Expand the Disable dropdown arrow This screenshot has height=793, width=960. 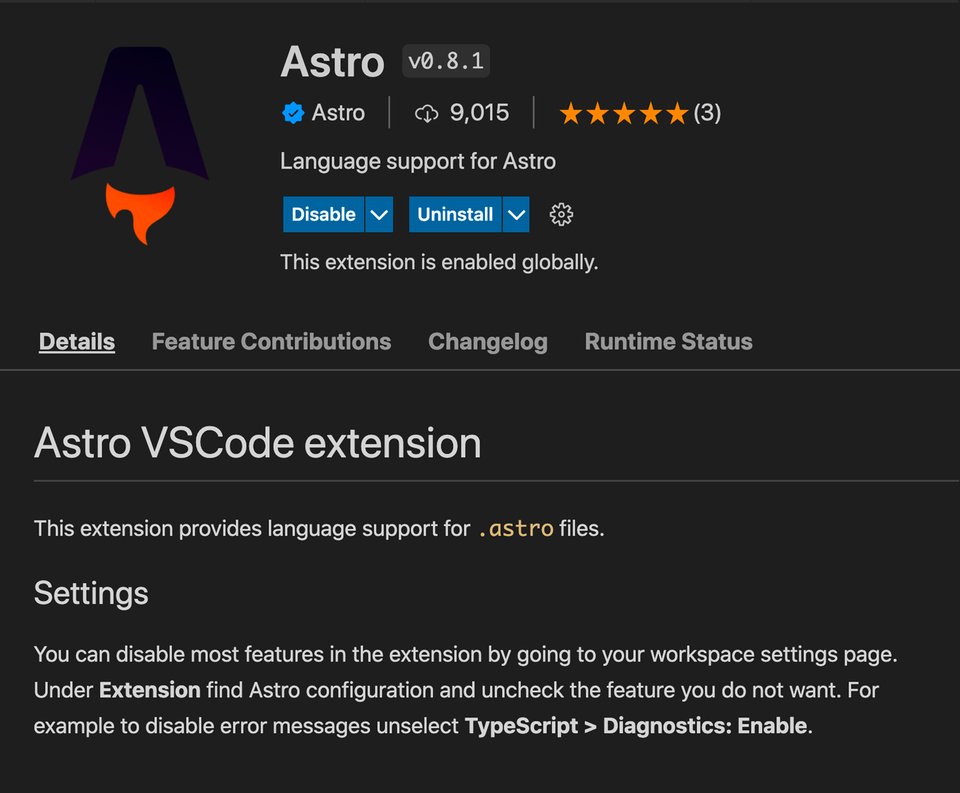(x=379, y=214)
